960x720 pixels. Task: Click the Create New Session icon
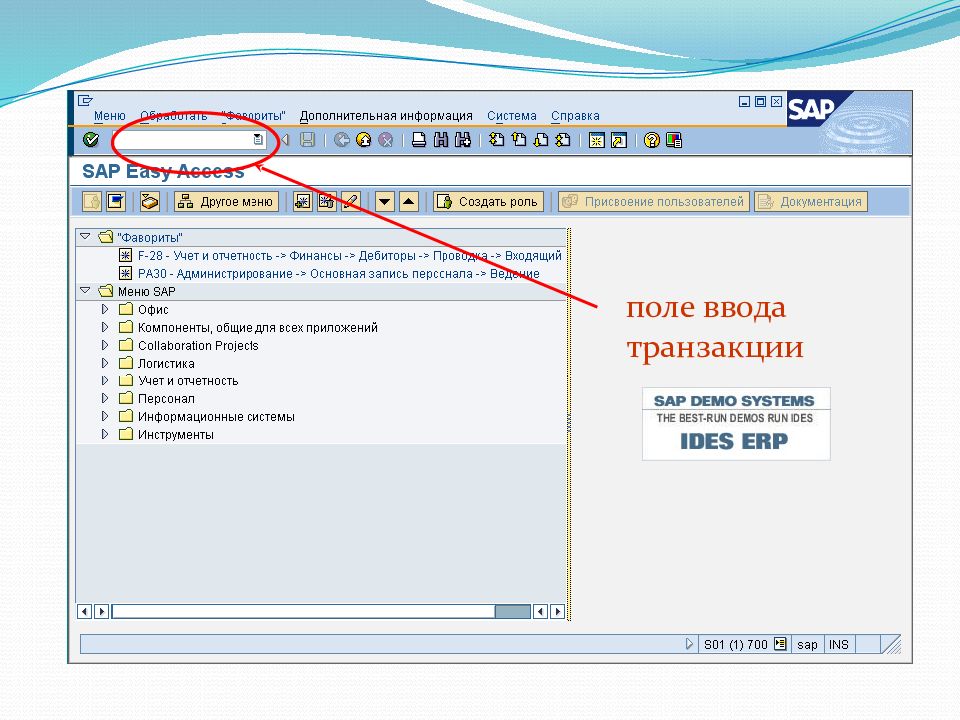(x=596, y=140)
